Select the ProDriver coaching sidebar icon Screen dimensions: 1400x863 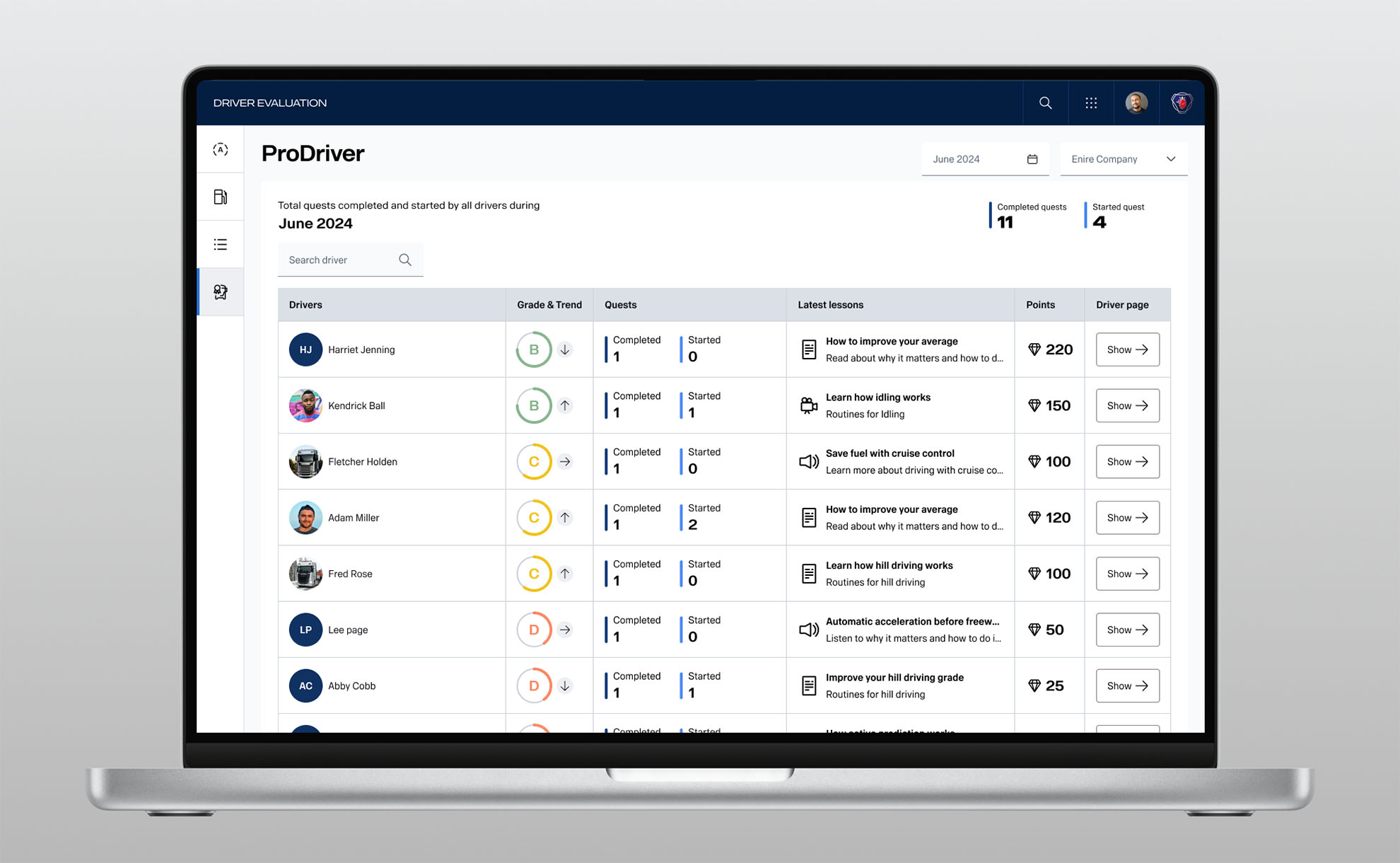221,291
